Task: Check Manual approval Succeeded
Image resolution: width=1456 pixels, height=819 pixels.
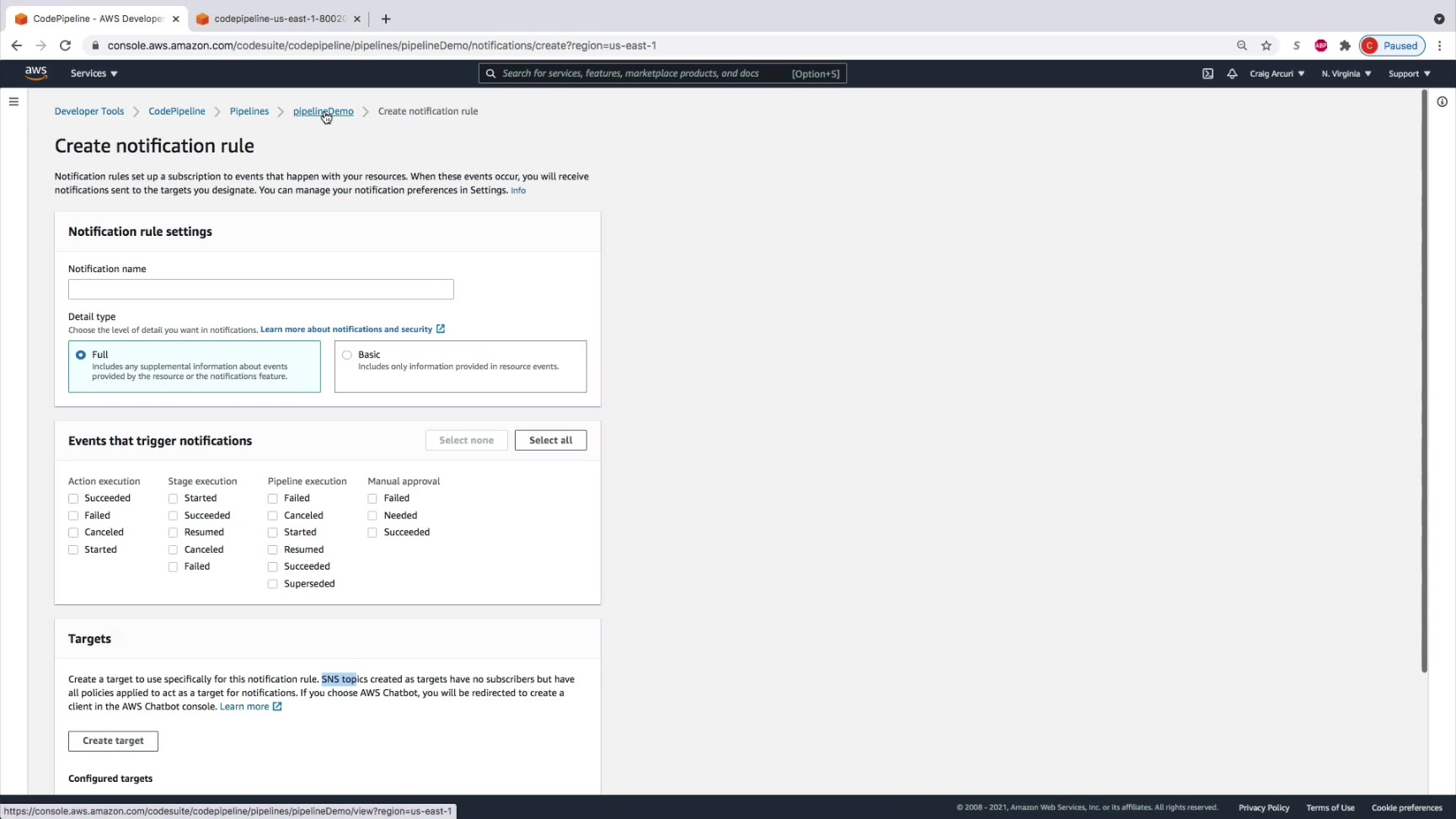Action: tap(372, 533)
